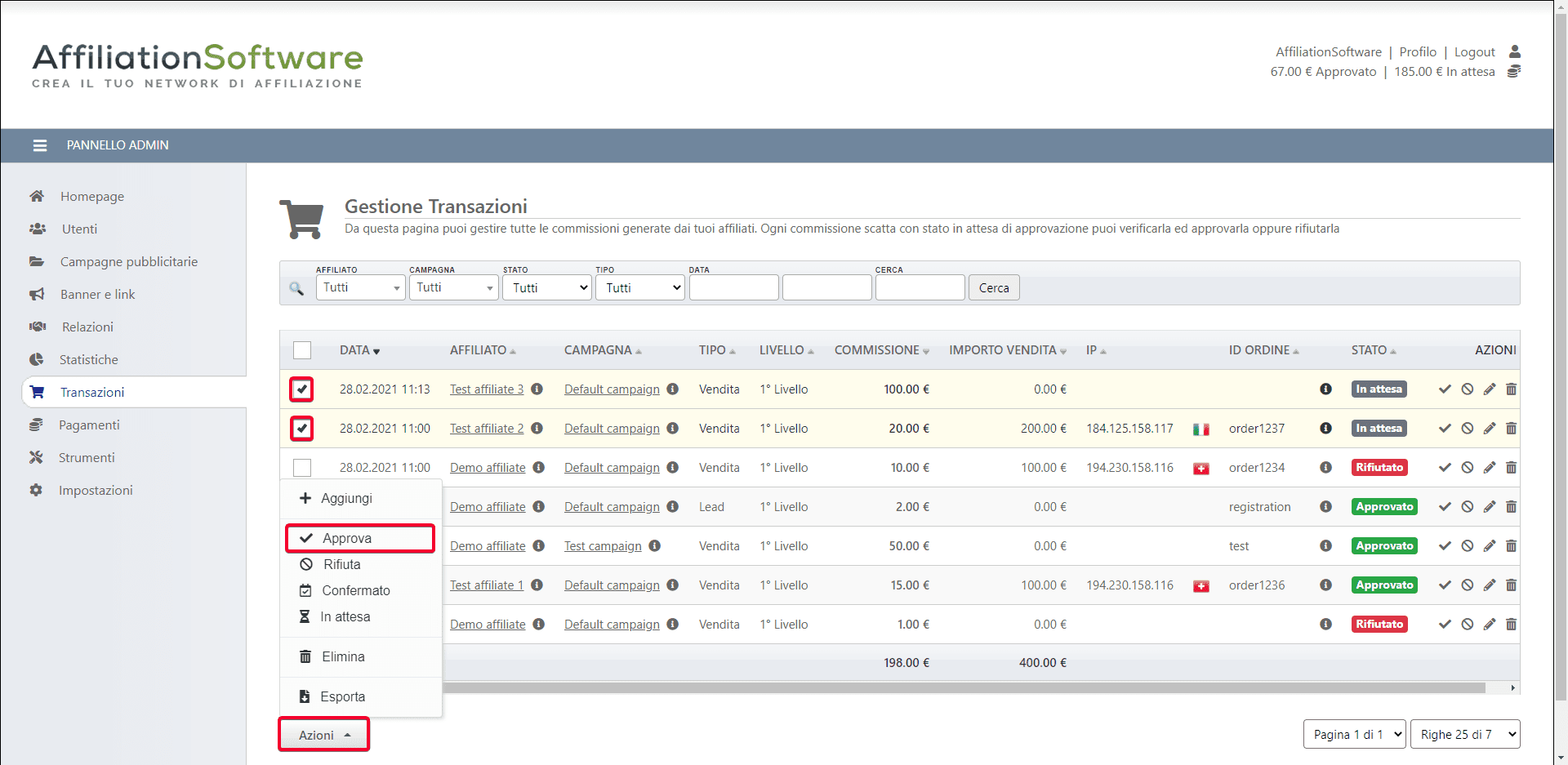Reject the order1237 transaction using its ban icon

[1468, 429]
